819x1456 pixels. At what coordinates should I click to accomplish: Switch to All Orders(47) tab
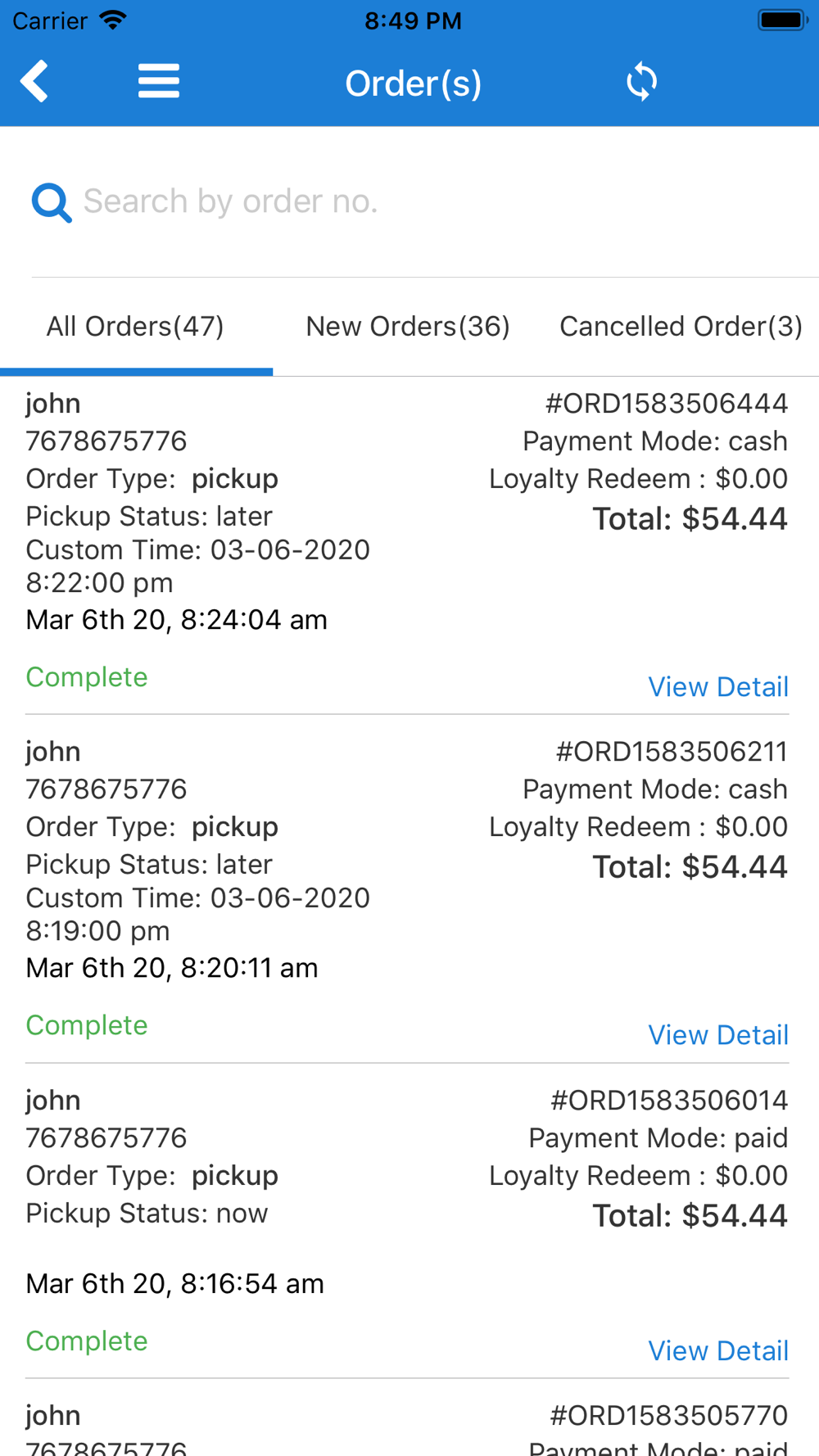135,327
